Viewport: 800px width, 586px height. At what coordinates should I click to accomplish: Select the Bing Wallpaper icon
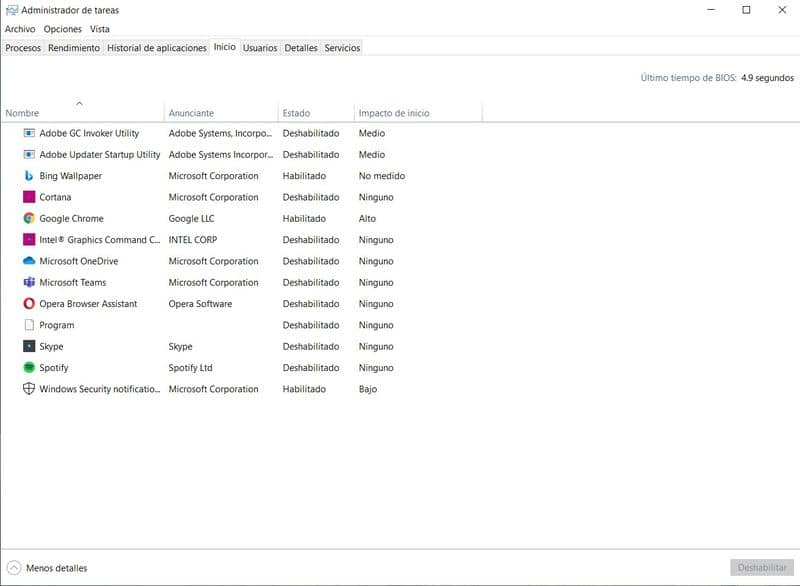pos(29,176)
